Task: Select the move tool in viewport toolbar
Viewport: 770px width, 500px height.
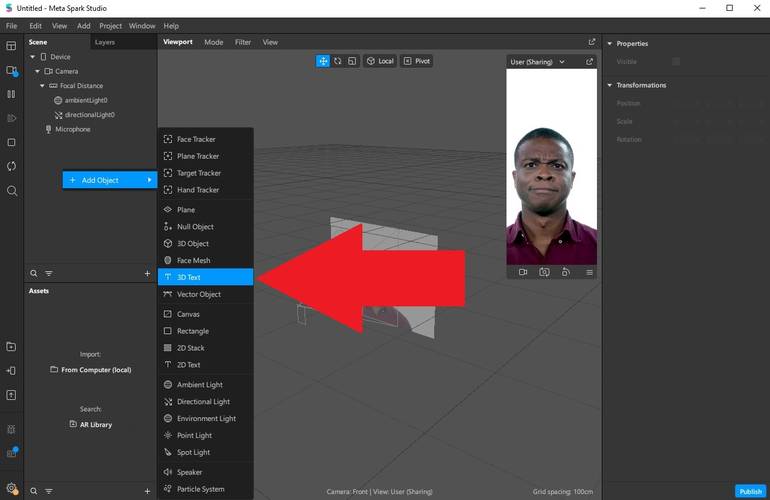Action: pos(323,61)
